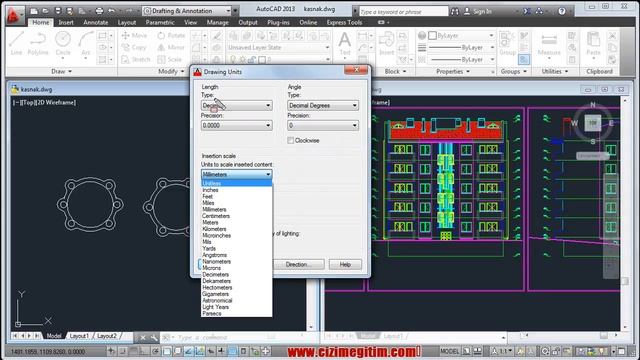Select Meters from the units list
640x360 pixels.
tap(236, 222)
